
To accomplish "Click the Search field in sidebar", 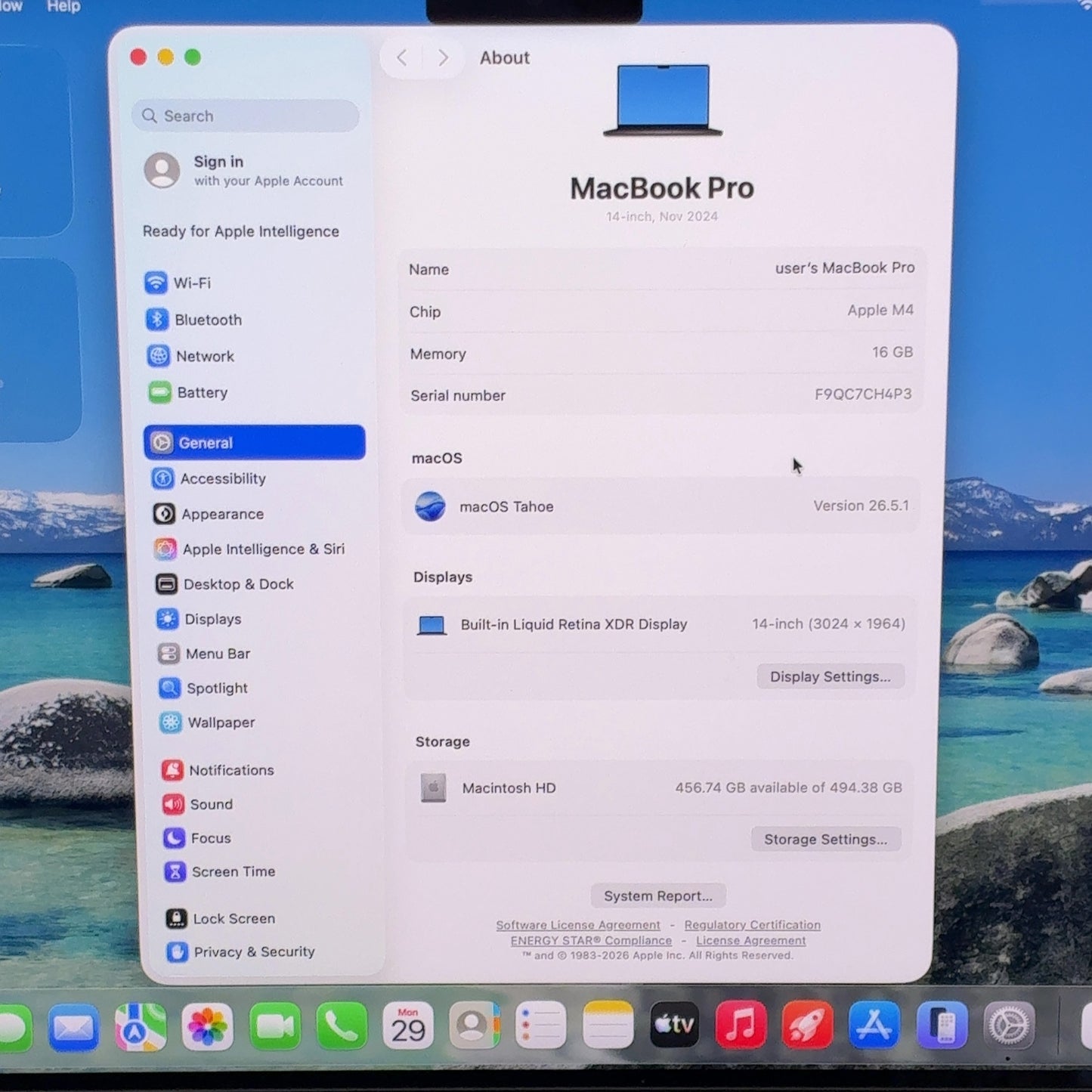I will (246, 116).
